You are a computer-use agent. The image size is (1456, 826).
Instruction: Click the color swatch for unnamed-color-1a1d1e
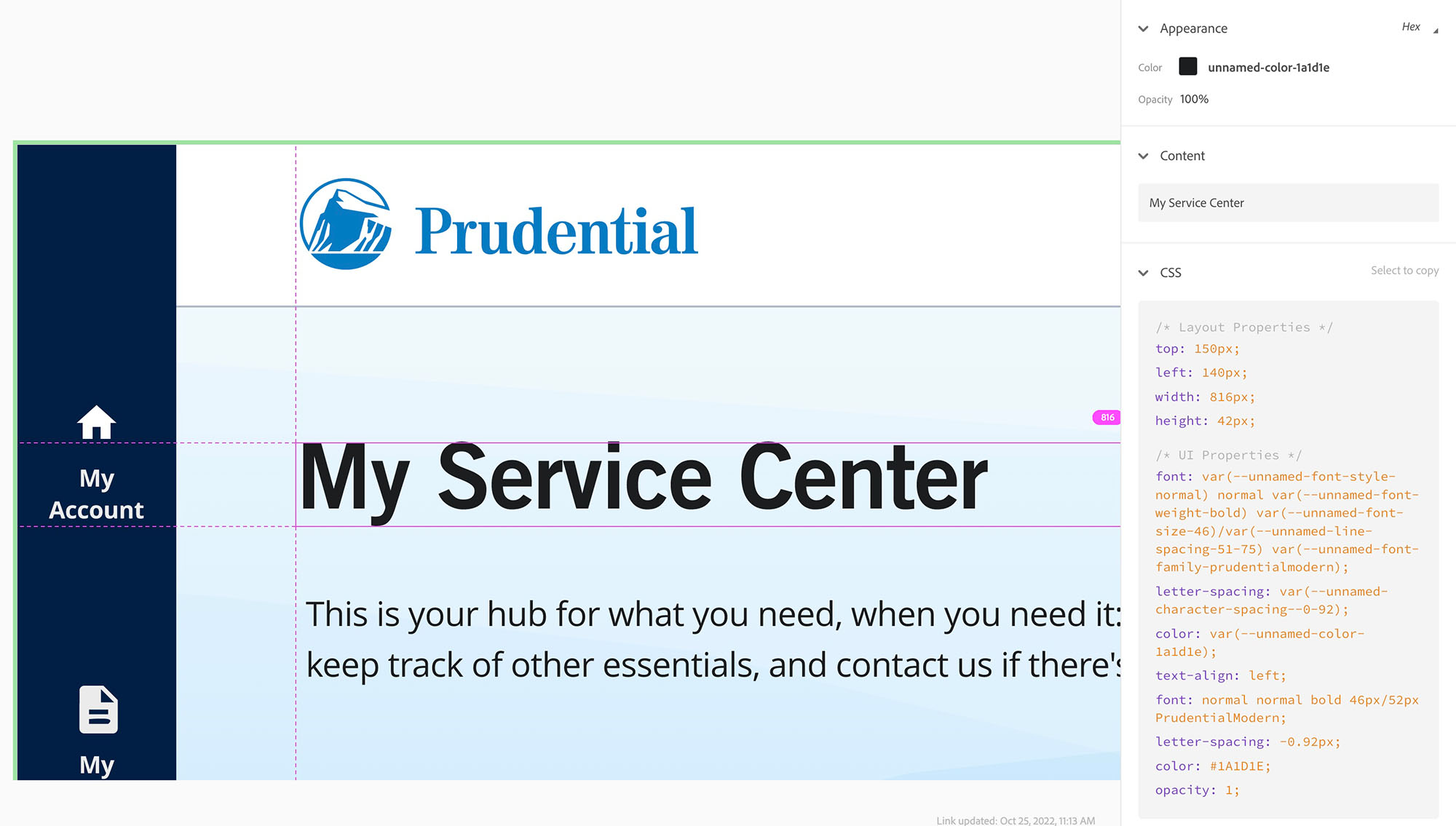tap(1188, 67)
